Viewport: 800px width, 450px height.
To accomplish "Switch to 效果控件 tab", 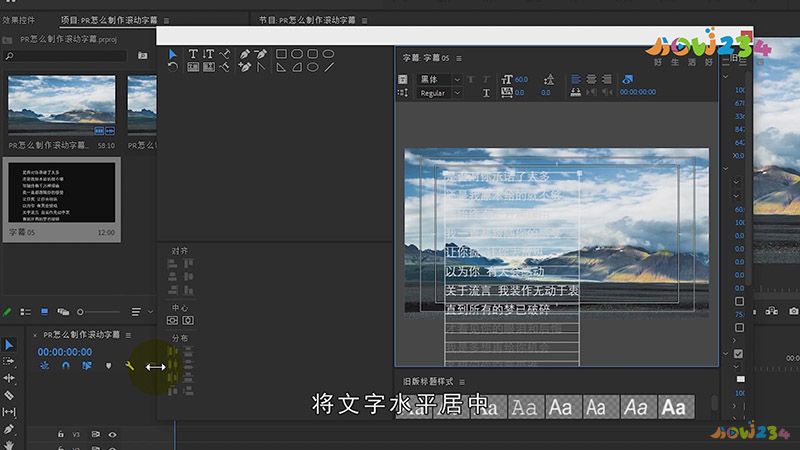I will (19, 20).
